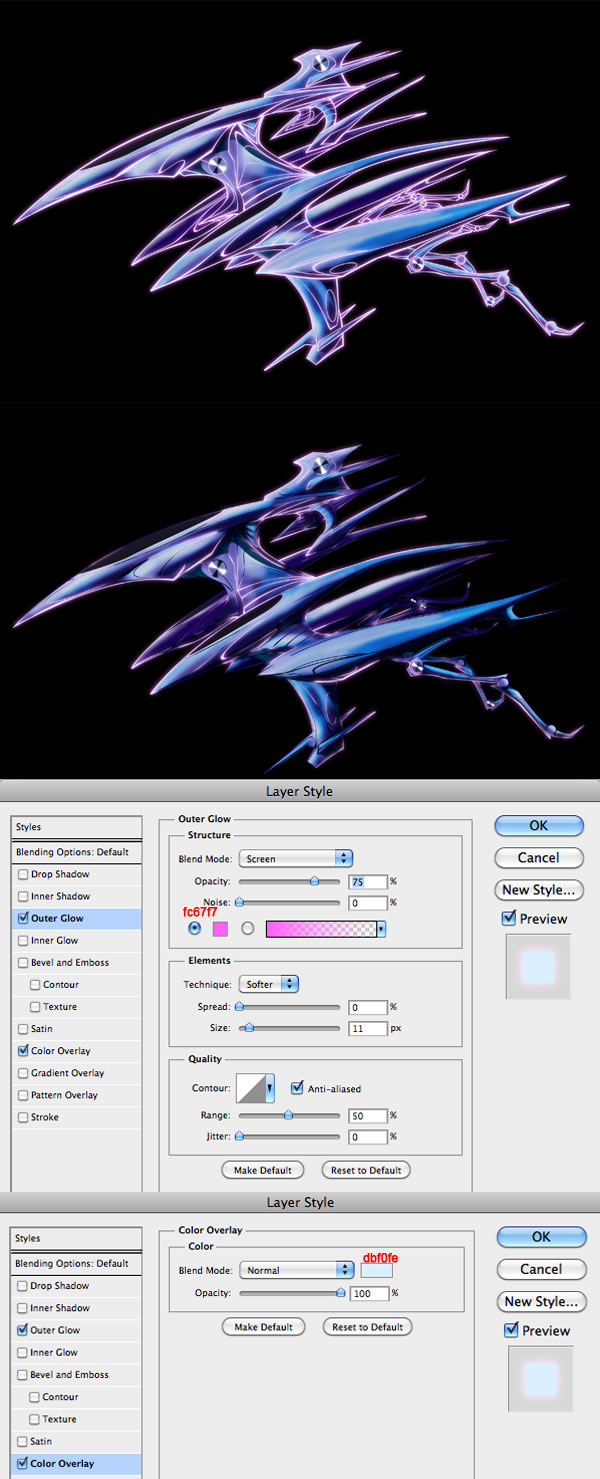Click the Jitter slider handle
Viewport: 600px width, 1479px height.
(239, 1137)
